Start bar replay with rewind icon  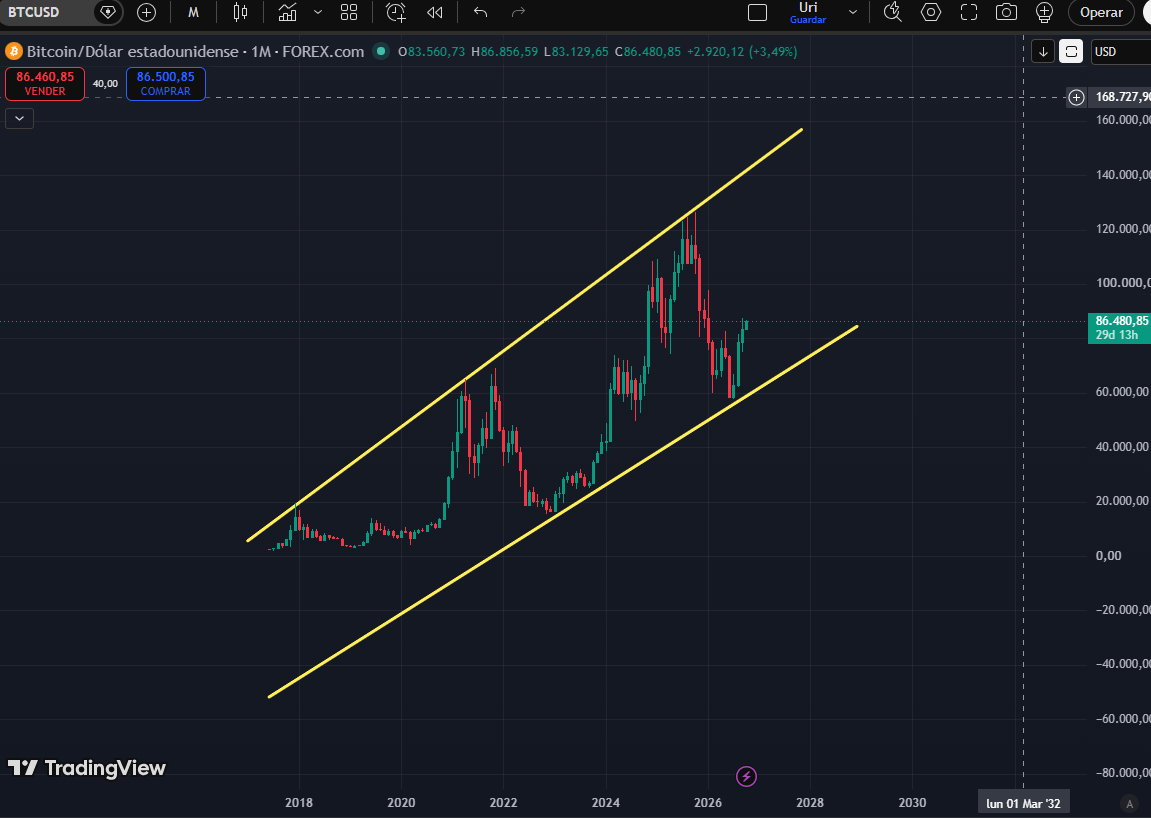click(x=435, y=12)
